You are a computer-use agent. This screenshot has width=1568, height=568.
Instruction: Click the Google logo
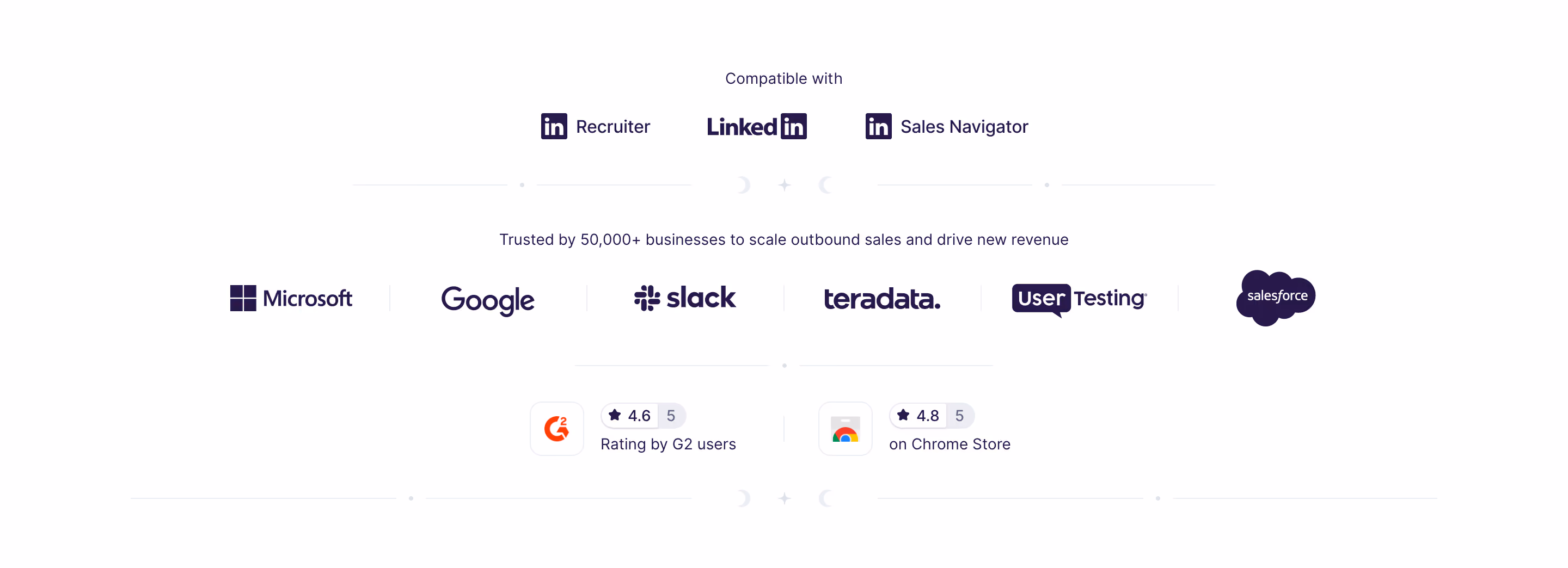[488, 300]
